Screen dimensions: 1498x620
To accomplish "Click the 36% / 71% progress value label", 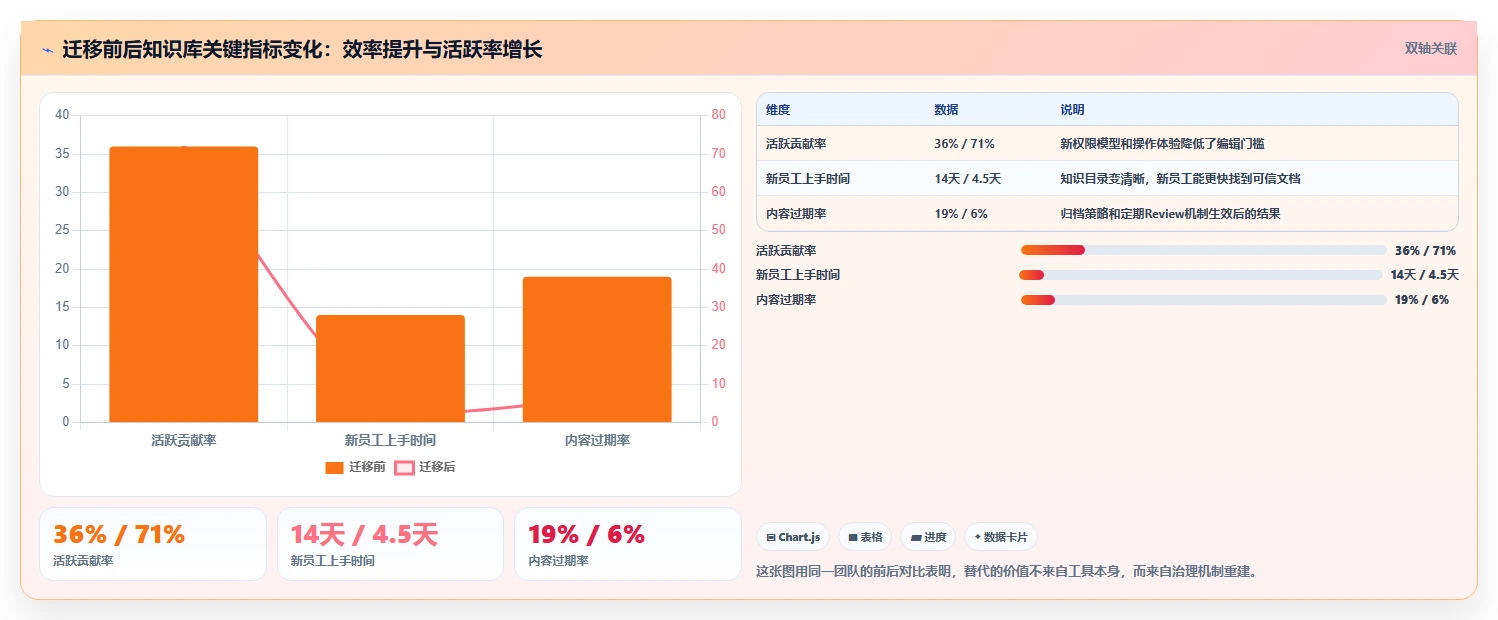I will point(1425,251).
